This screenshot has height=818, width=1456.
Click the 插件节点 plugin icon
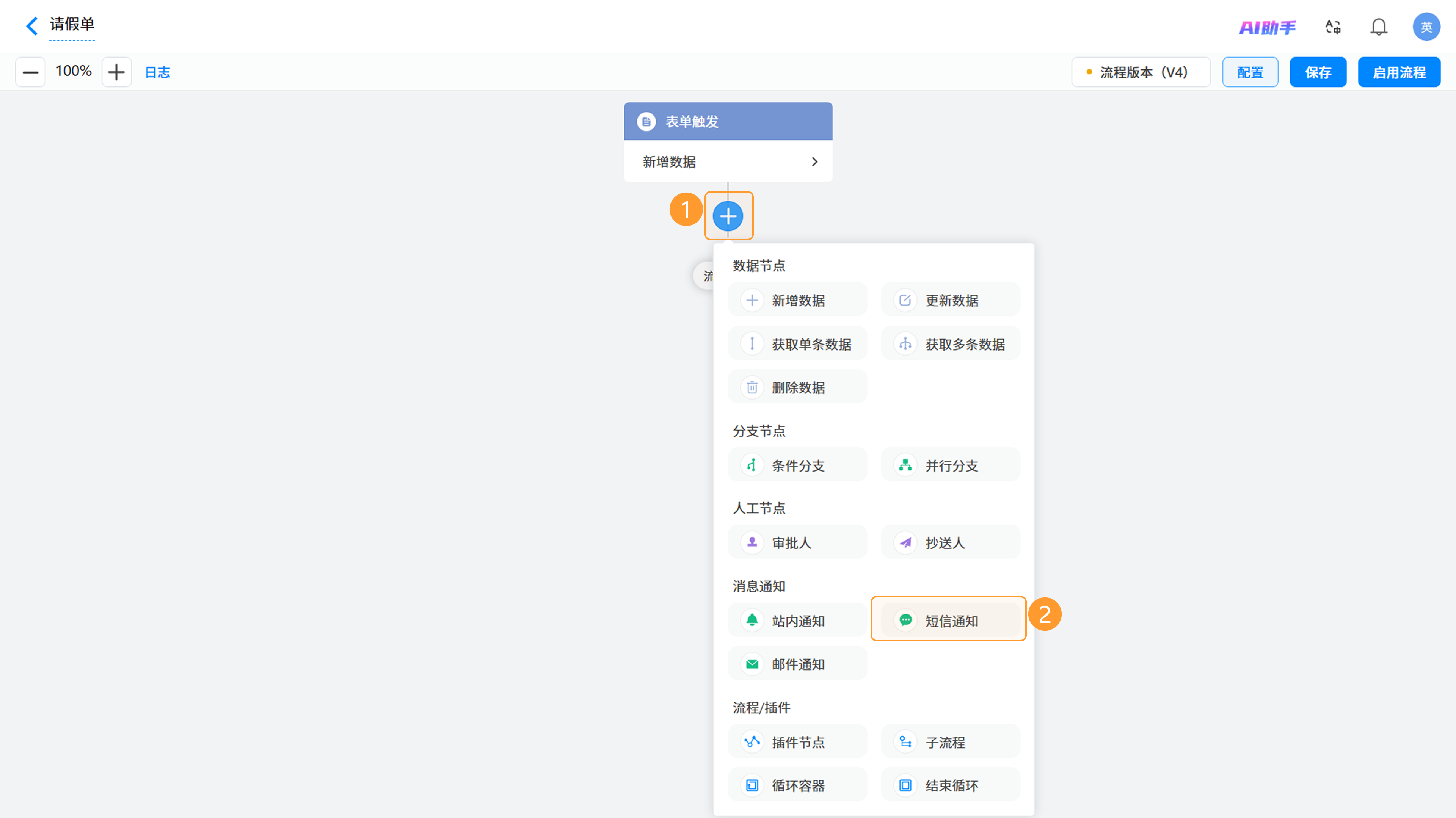tap(752, 742)
